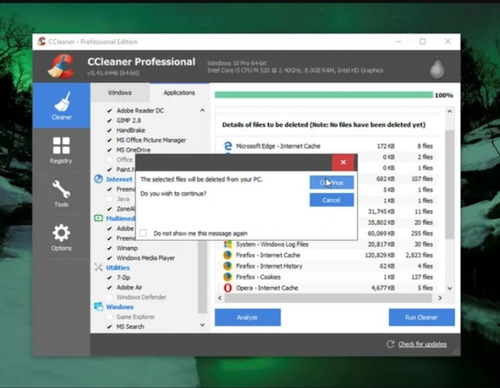Click Firefox icon beside Internet History

[228, 266]
